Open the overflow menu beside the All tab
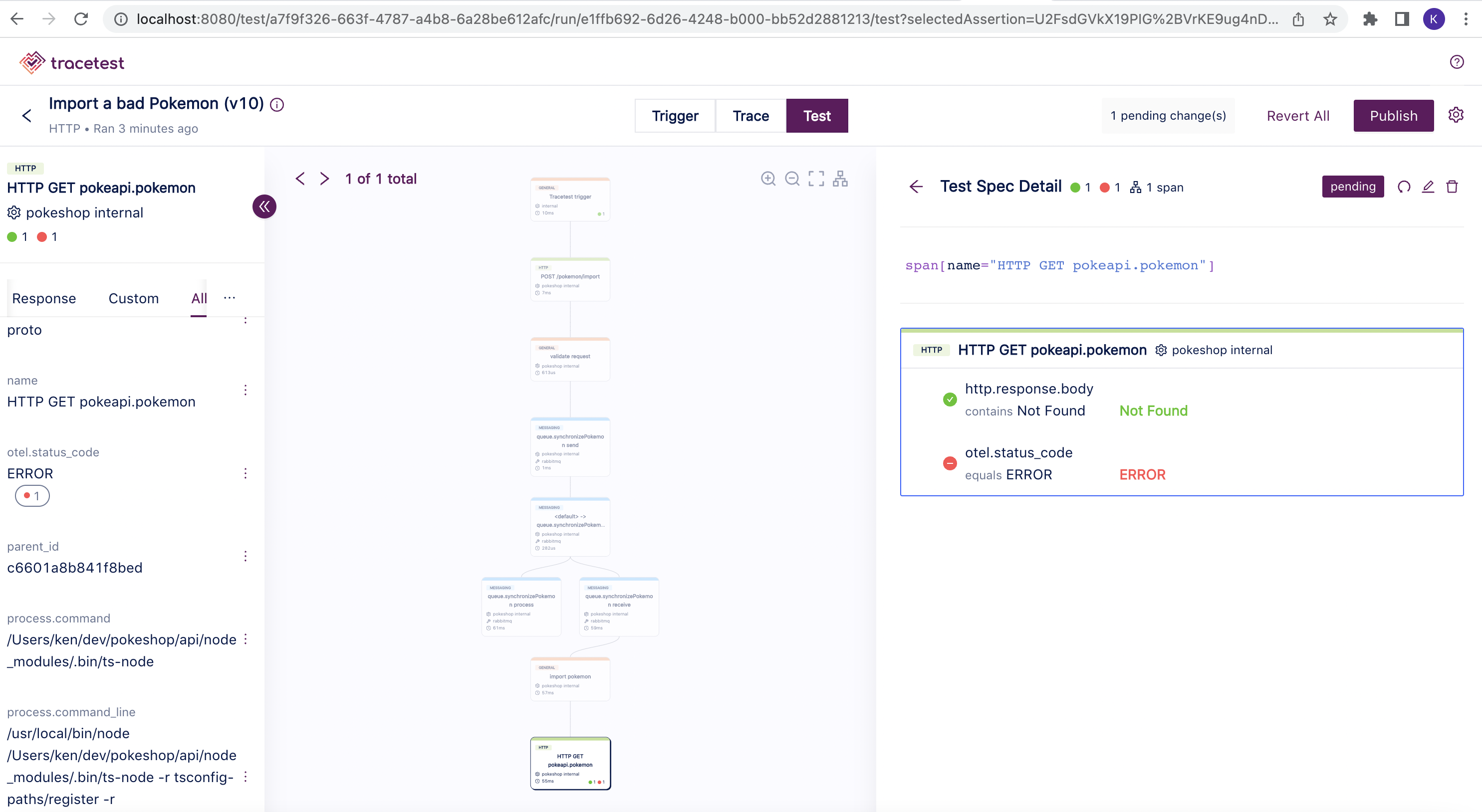The width and height of the screenshot is (1482, 812). coord(229,298)
